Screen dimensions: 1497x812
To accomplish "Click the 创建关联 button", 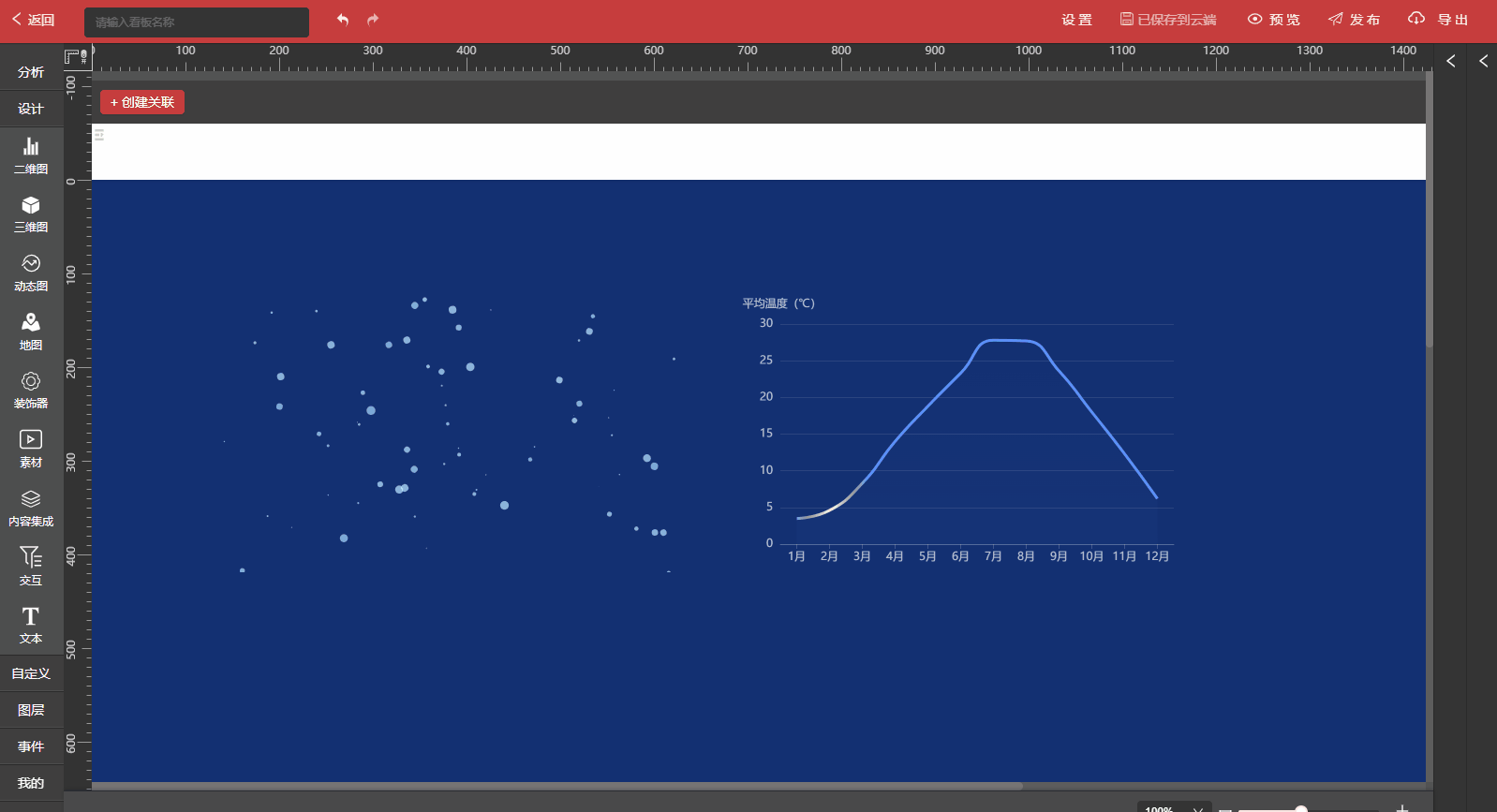I will pyautogui.click(x=142, y=102).
